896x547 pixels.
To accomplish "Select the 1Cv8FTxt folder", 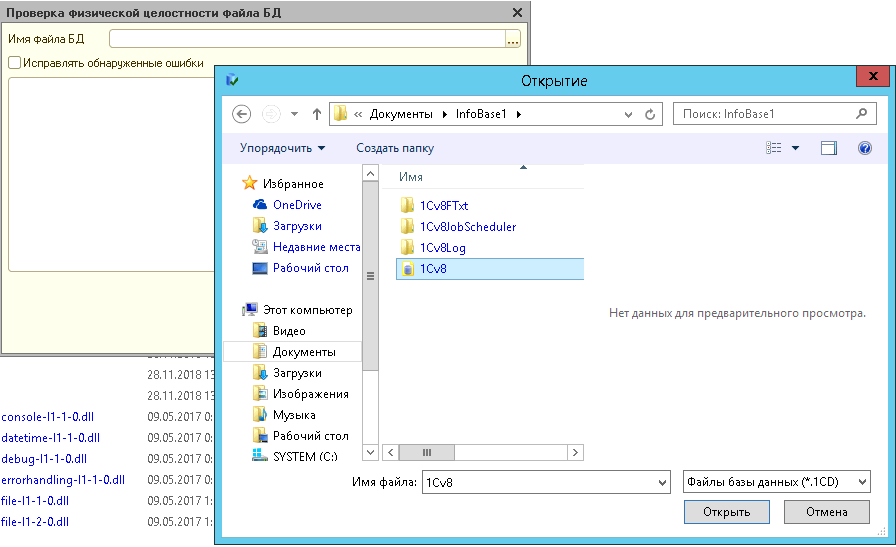I will [x=444, y=206].
